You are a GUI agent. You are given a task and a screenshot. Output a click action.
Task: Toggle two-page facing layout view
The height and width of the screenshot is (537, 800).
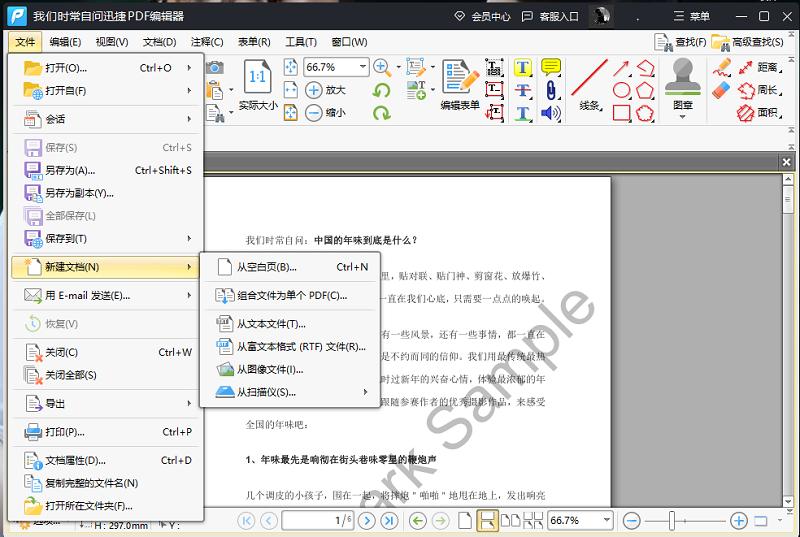point(511,521)
